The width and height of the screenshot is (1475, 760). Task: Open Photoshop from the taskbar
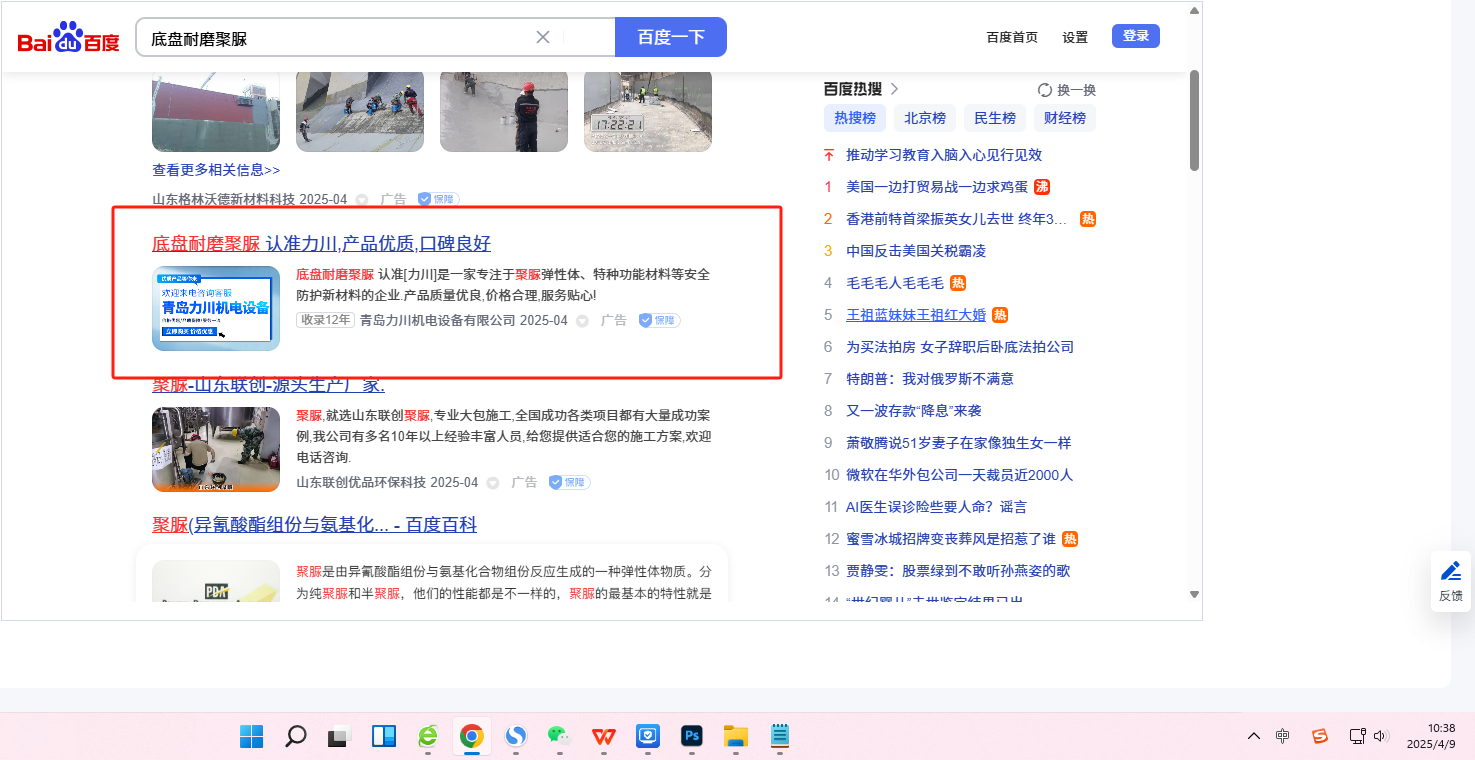(691, 736)
